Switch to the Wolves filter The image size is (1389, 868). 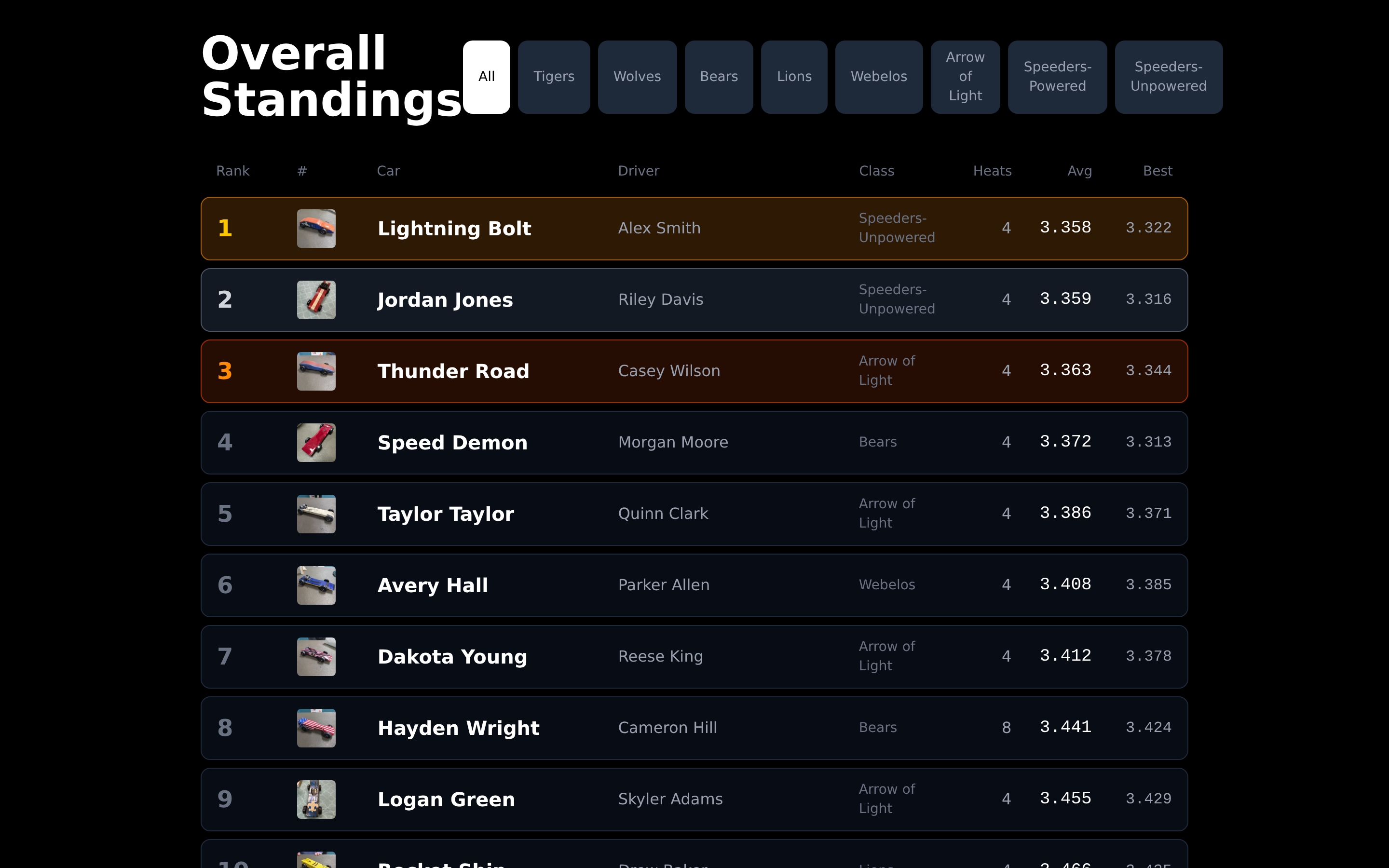(637, 77)
